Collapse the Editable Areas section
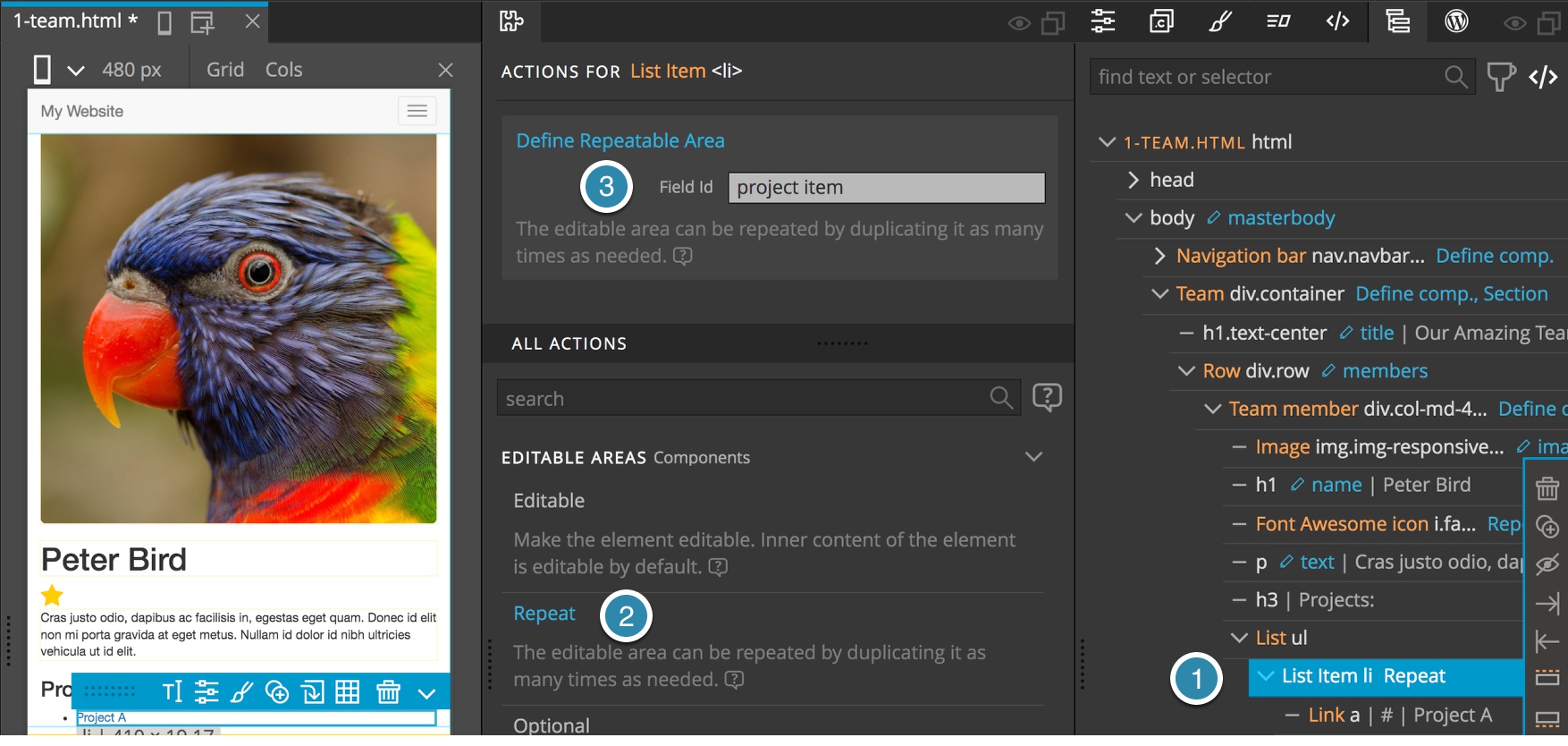 (x=1034, y=457)
